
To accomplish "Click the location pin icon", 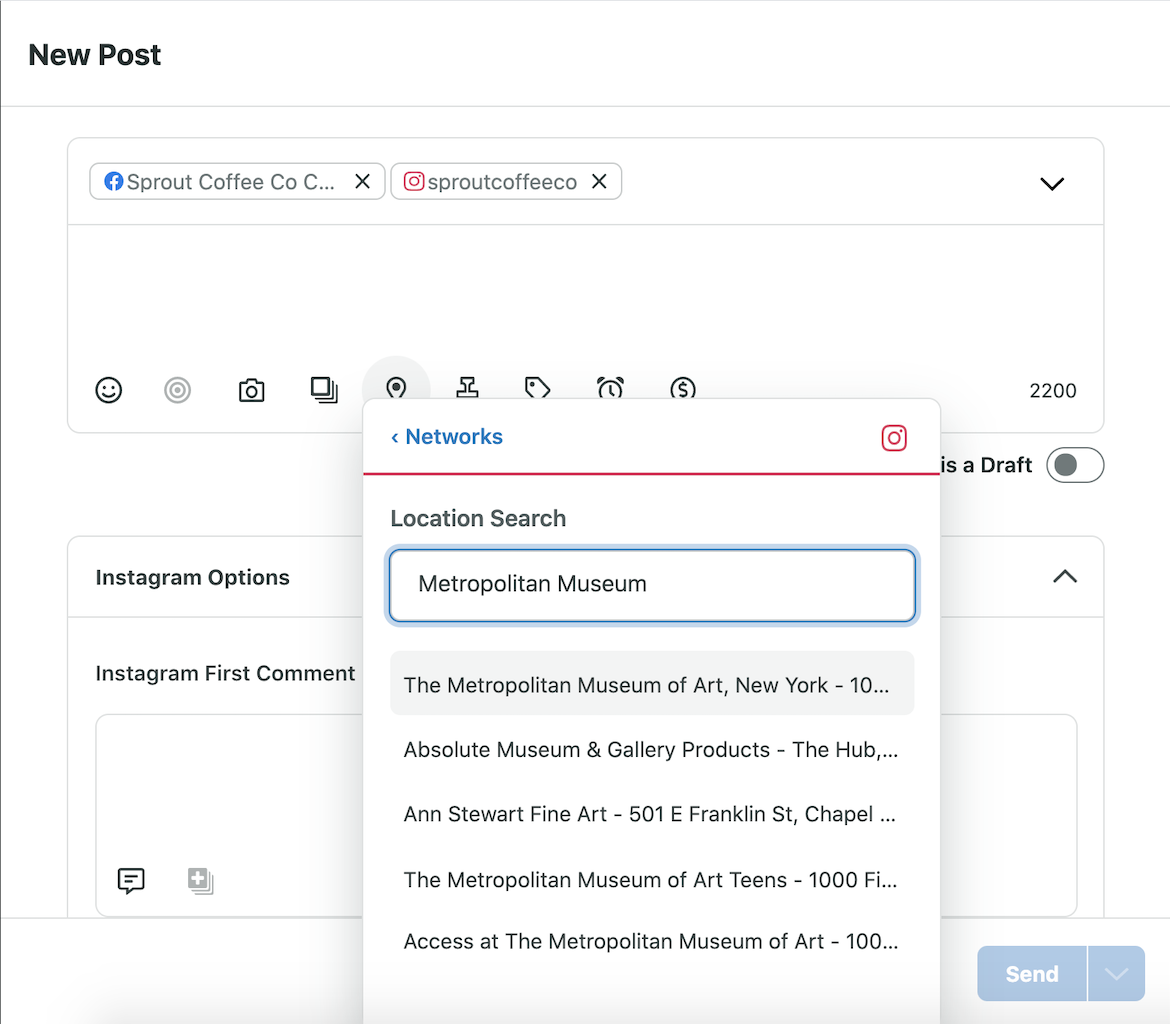I will coord(396,389).
